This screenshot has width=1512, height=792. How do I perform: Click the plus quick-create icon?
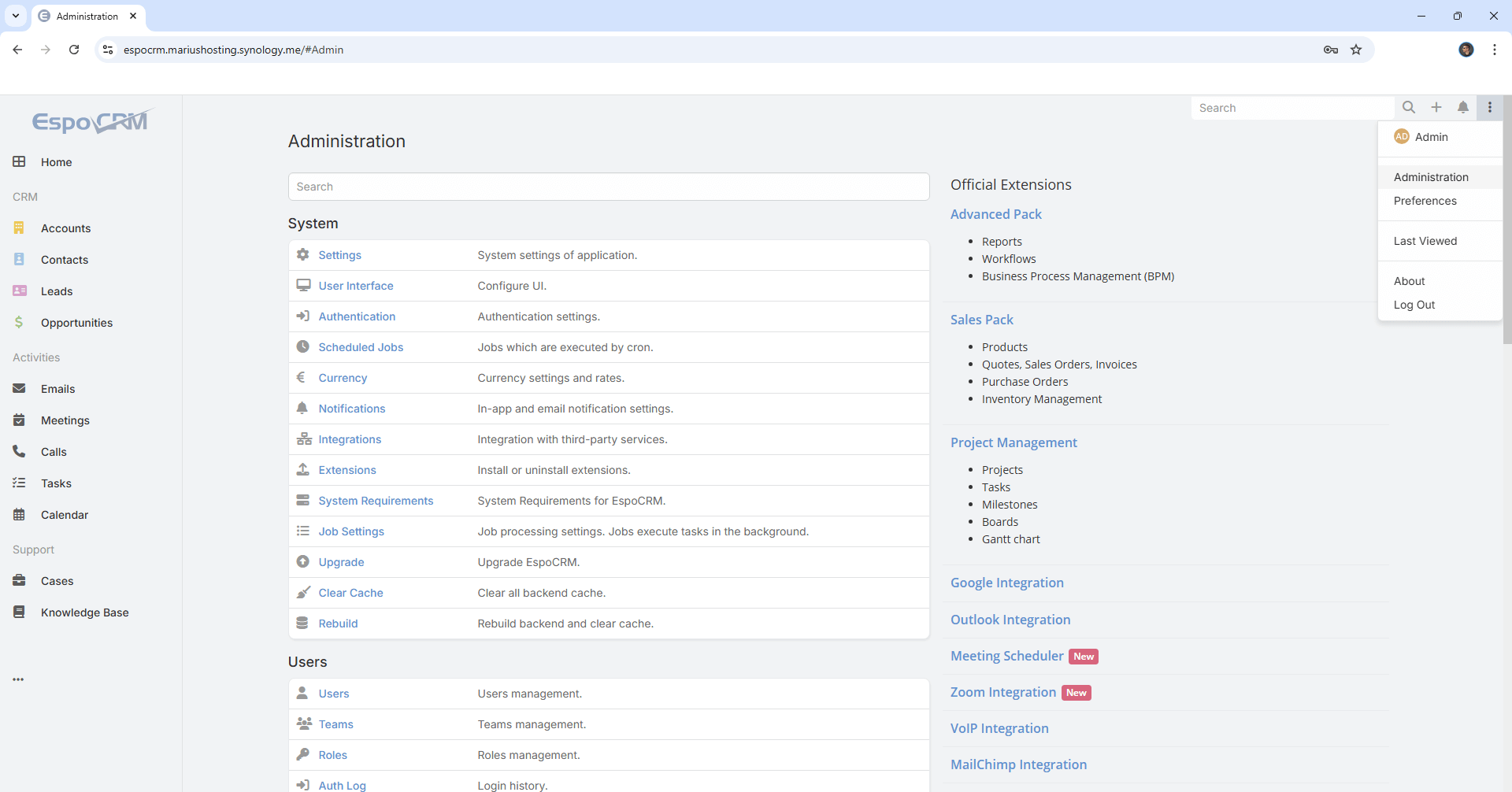(x=1436, y=107)
